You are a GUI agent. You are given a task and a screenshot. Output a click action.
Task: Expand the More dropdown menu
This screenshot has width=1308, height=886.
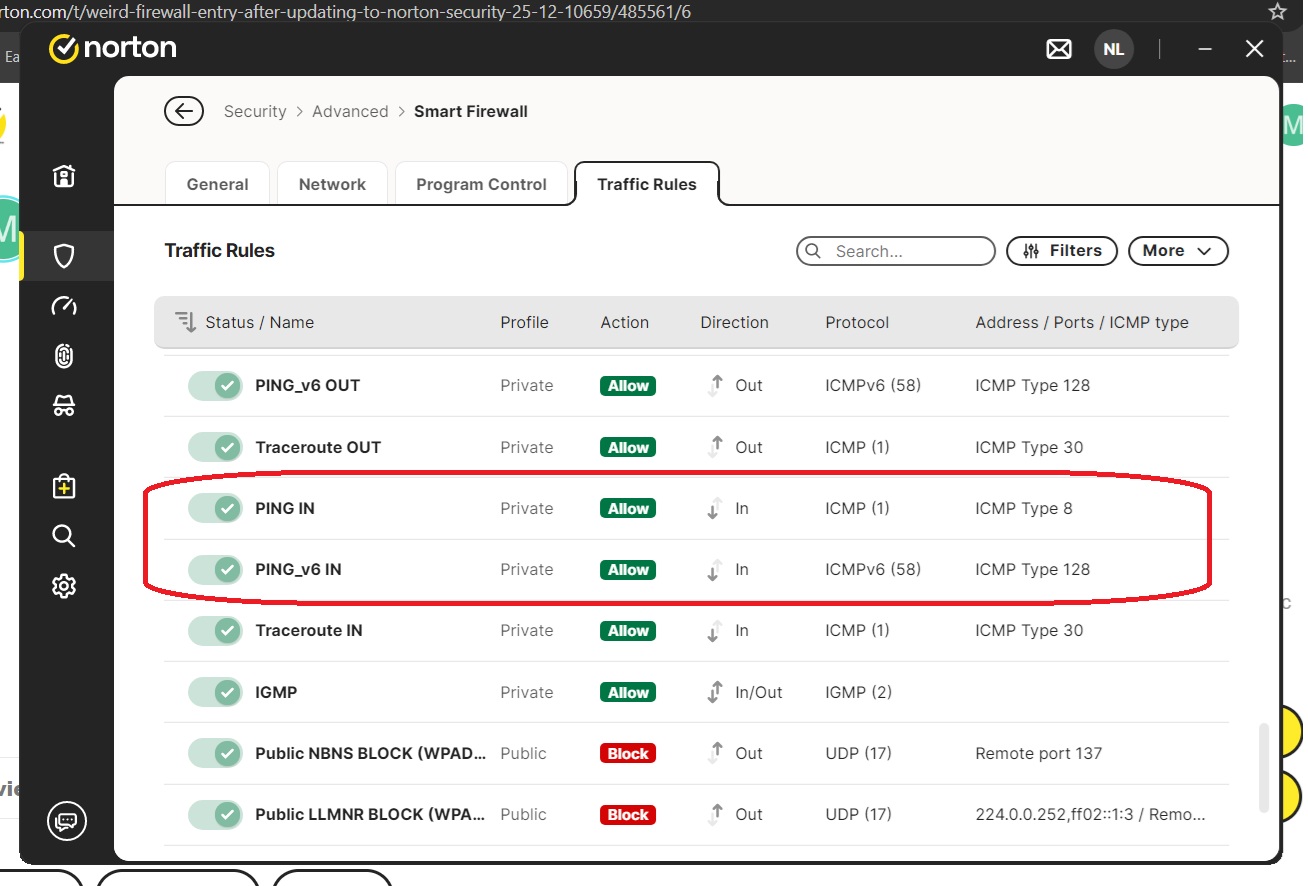point(1177,251)
